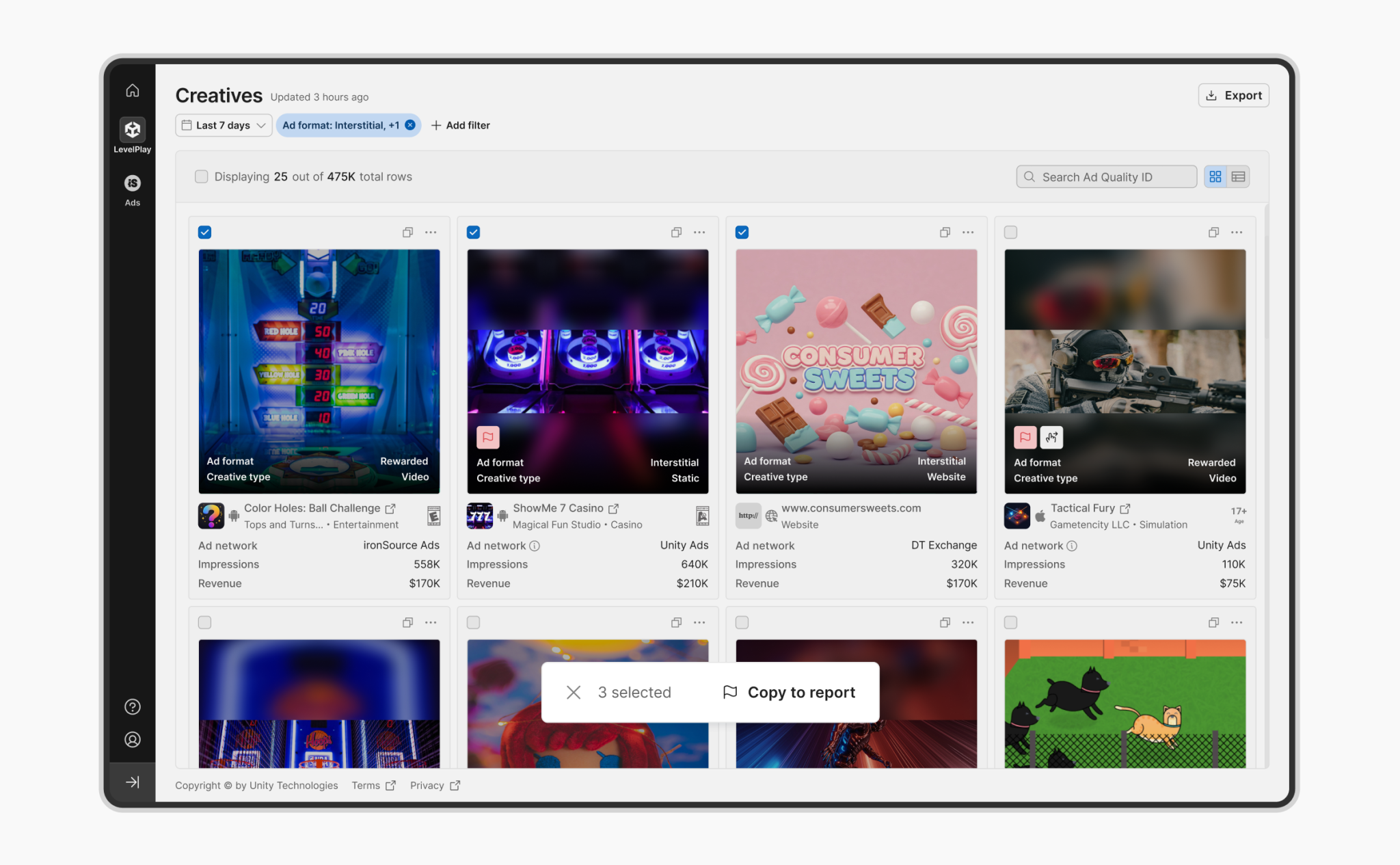
Task: Open the Home icon in sidebar
Action: pos(133,90)
